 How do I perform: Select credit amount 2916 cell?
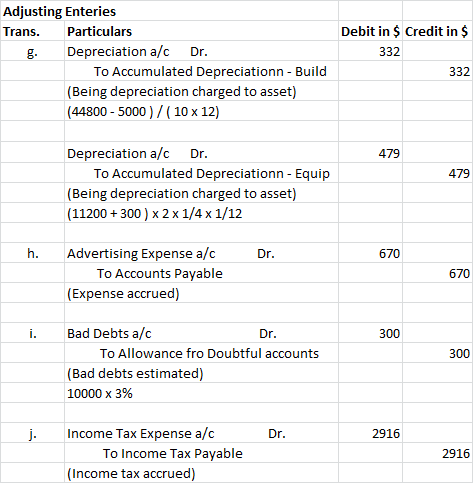[437, 453]
